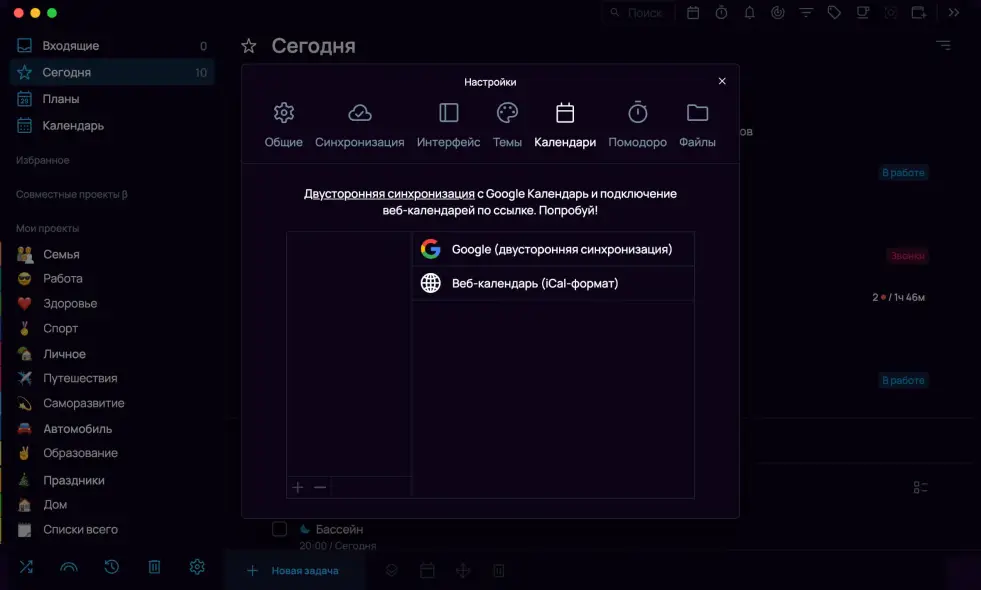Viewport: 981px width, 590px height.
Task: Open the Интерфейс layout settings
Action: 449,125
